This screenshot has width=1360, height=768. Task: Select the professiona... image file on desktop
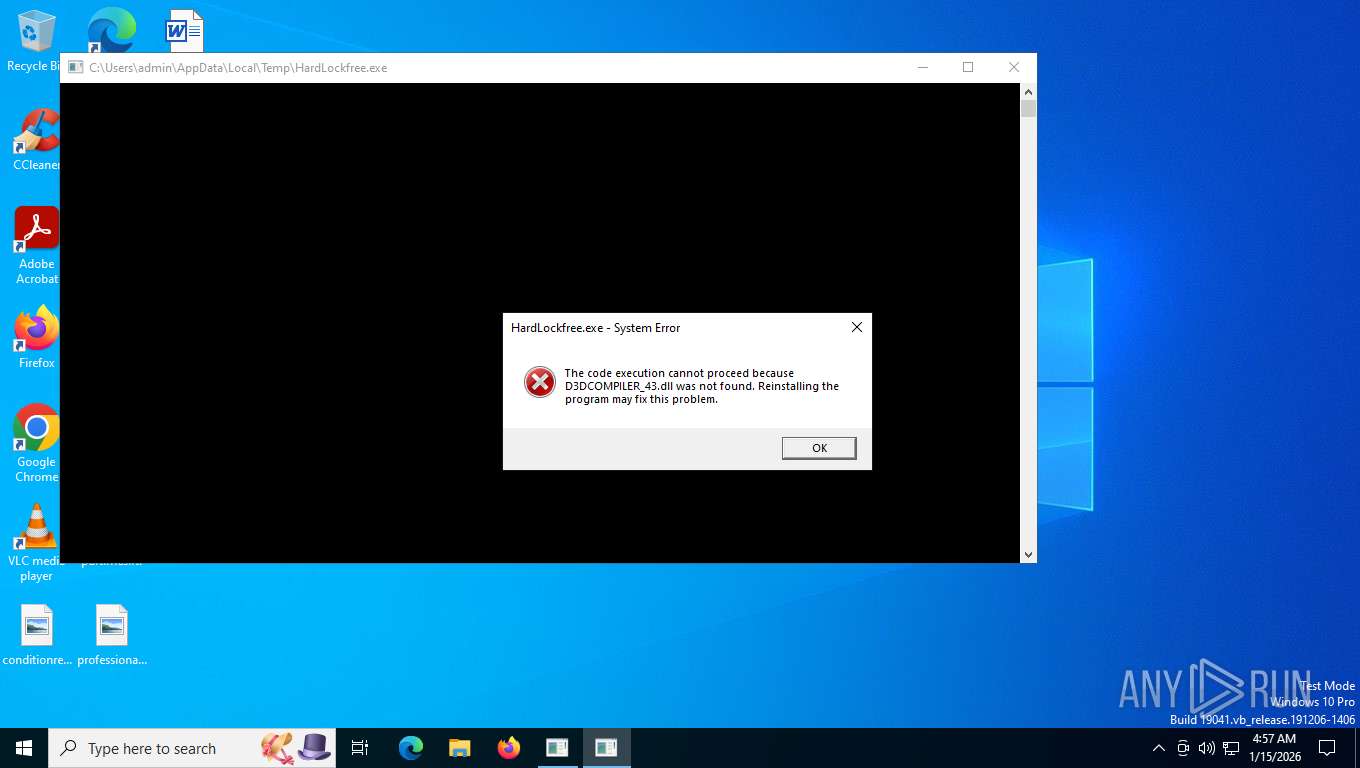click(x=112, y=635)
